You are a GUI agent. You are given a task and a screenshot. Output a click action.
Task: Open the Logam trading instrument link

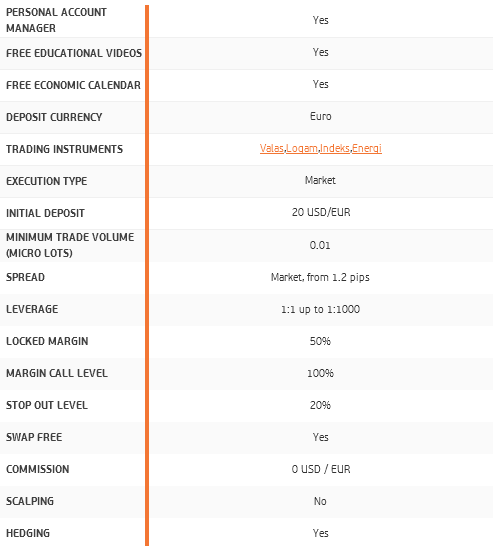pyautogui.click(x=302, y=149)
